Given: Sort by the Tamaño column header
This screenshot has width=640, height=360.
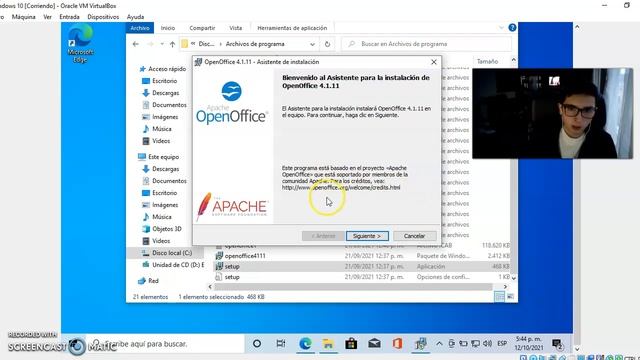Looking at the screenshot, I should [488, 61].
